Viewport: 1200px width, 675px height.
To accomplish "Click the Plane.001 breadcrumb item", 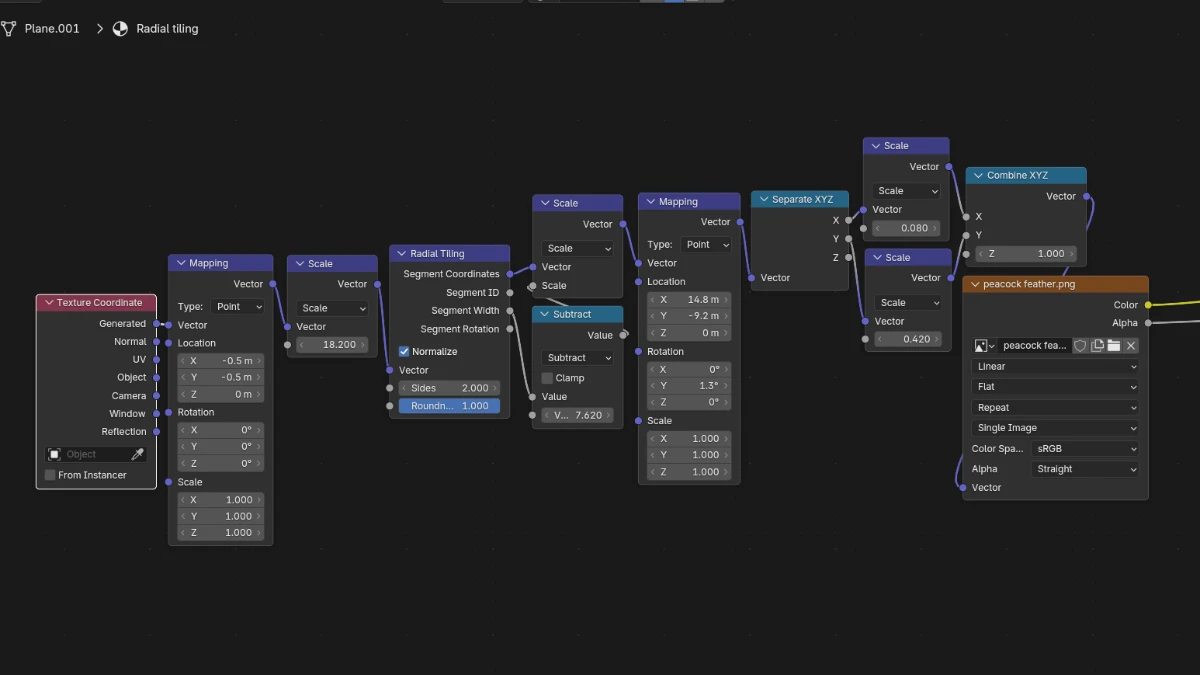I will (52, 28).
